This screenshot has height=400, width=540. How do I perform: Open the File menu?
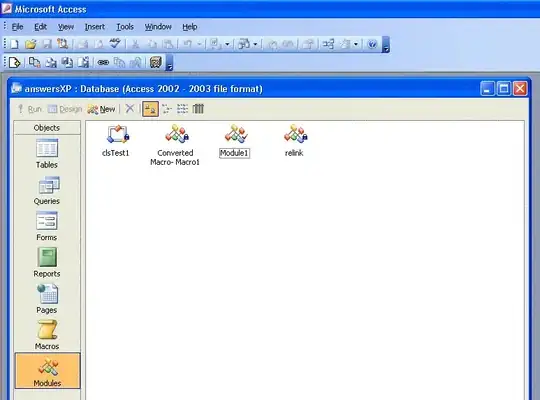(17, 27)
